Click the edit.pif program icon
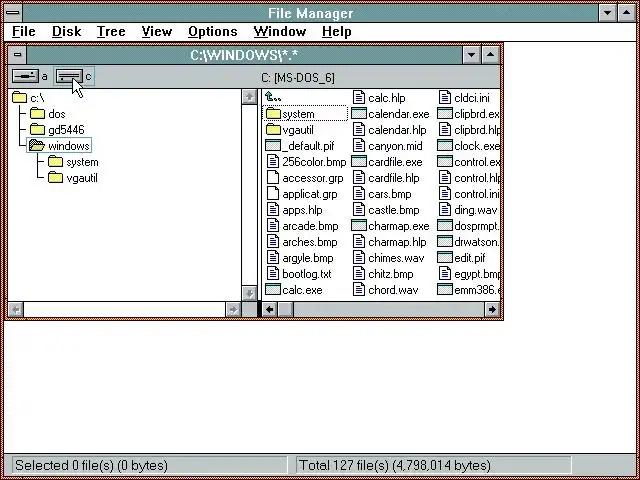 (445, 258)
